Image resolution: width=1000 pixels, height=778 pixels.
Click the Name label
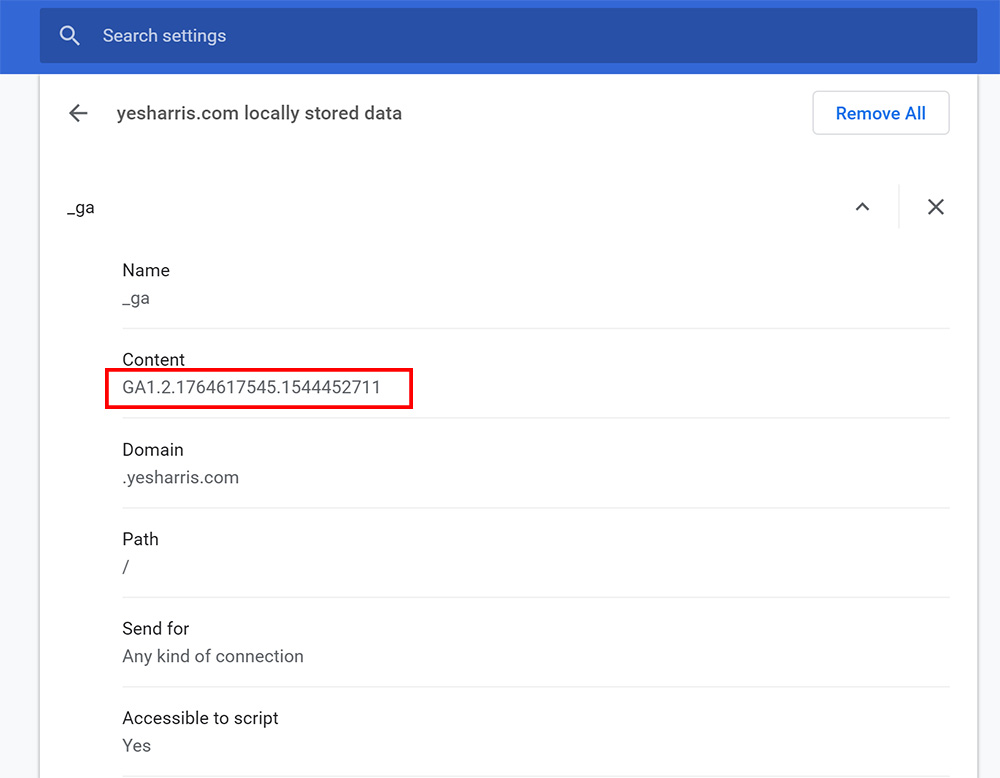tap(146, 270)
